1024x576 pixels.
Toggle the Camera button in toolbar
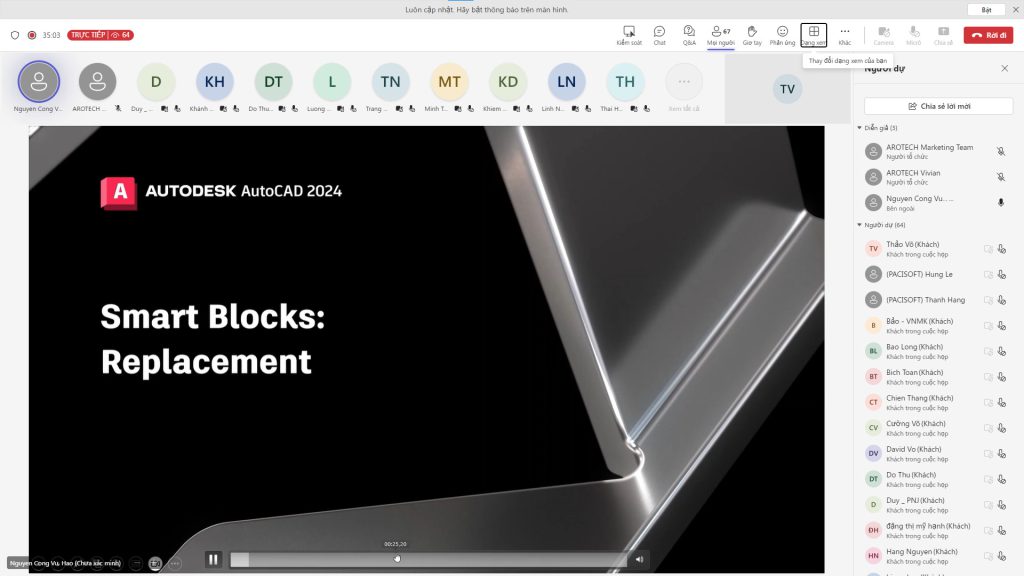pos(884,35)
